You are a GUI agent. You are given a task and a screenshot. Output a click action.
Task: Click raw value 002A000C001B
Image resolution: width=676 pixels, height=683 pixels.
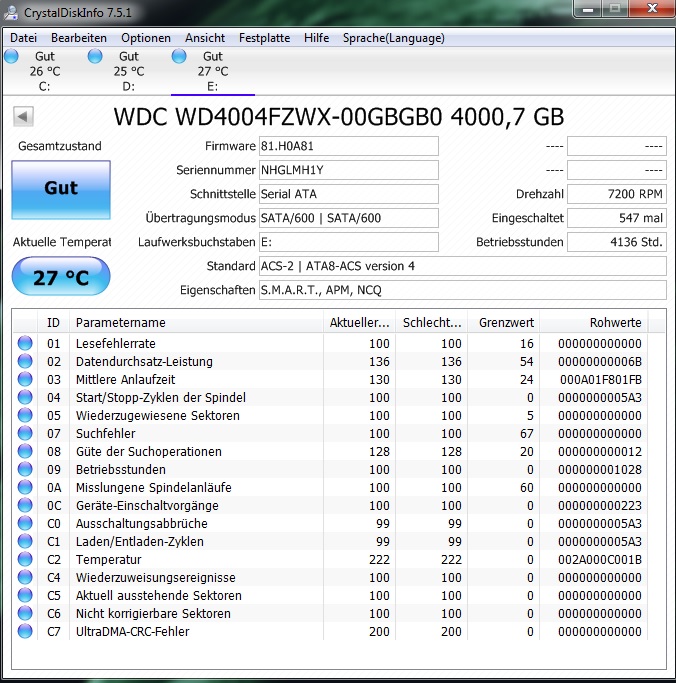point(600,560)
